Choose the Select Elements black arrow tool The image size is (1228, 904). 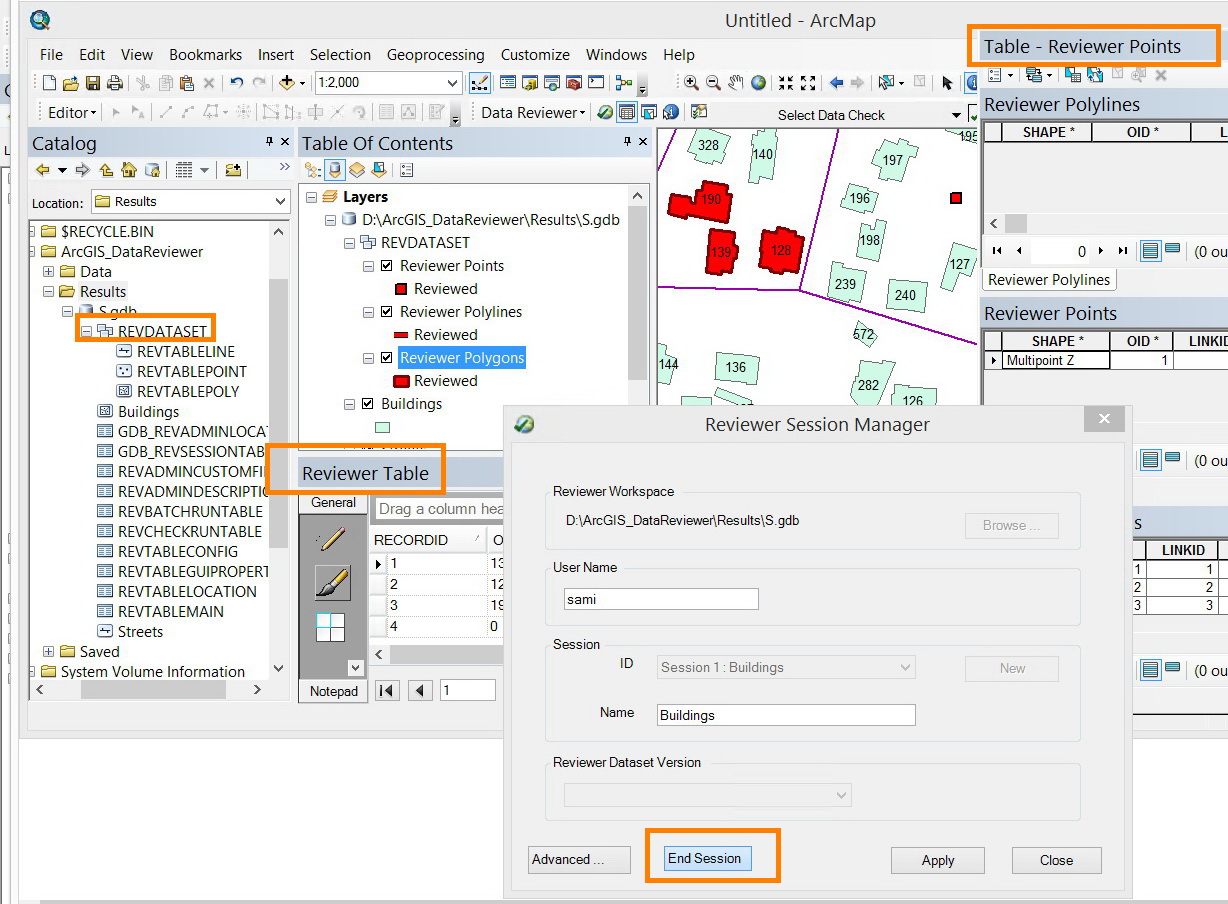[x=947, y=83]
